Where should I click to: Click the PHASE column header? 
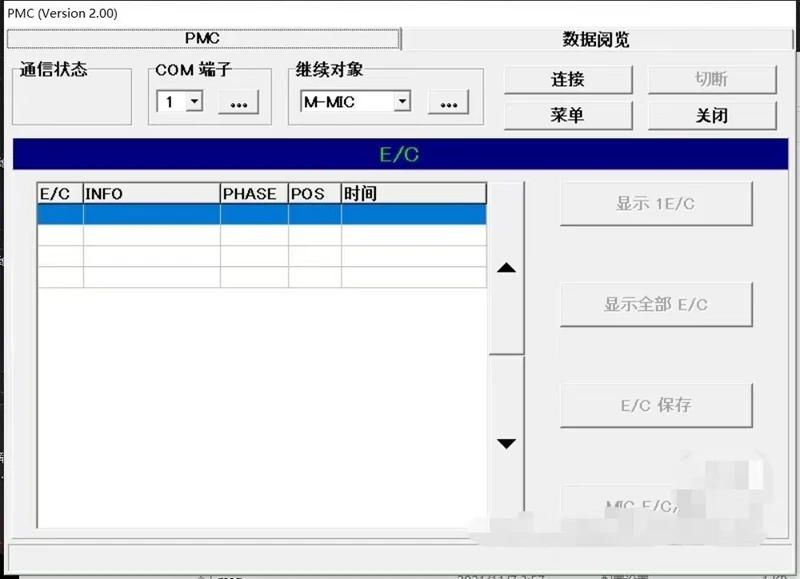(x=254, y=194)
